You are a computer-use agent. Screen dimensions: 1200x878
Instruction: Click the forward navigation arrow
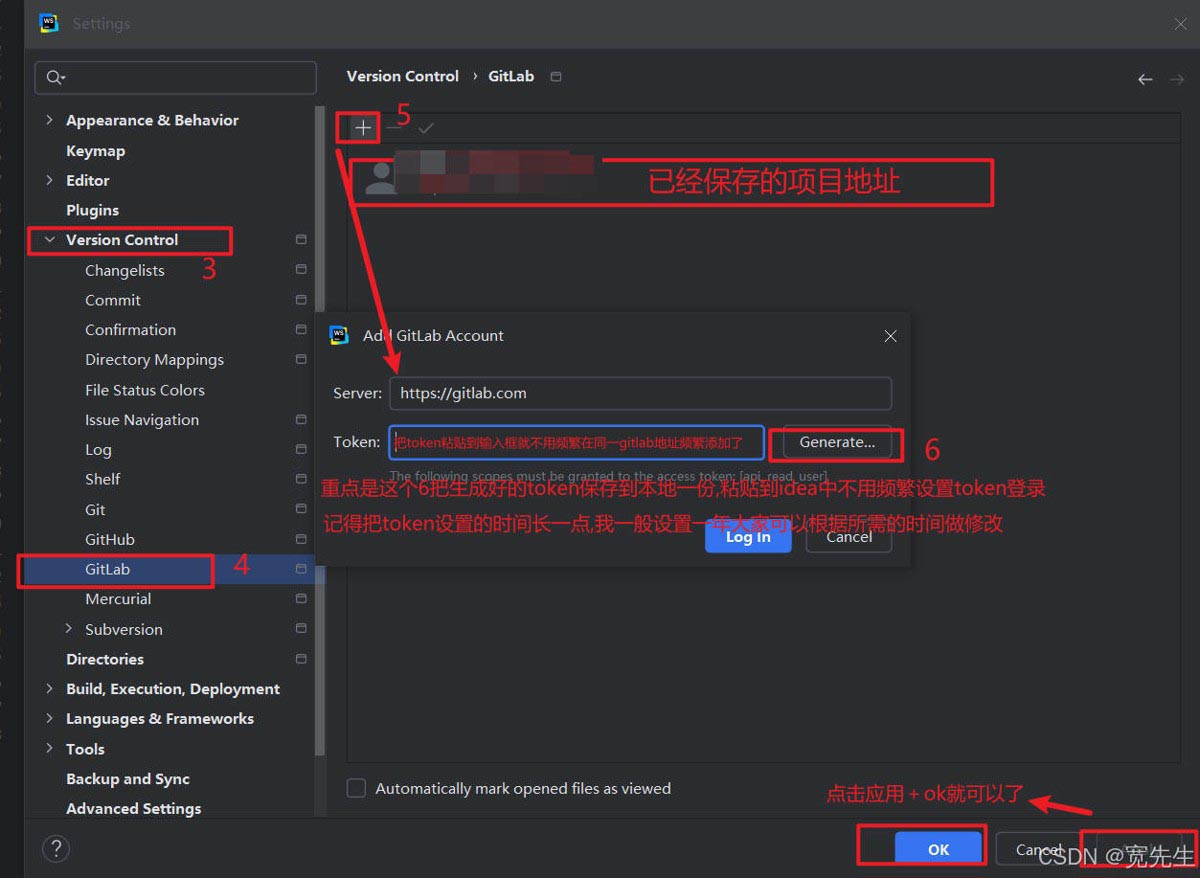coord(1177,79)
